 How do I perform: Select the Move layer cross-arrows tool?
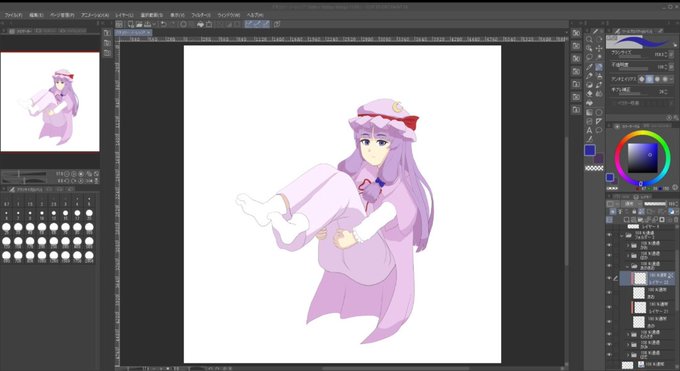(x=599, y=48)
